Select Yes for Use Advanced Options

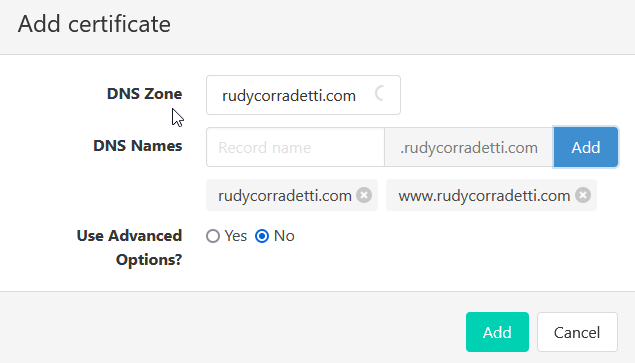coord(213,236)
